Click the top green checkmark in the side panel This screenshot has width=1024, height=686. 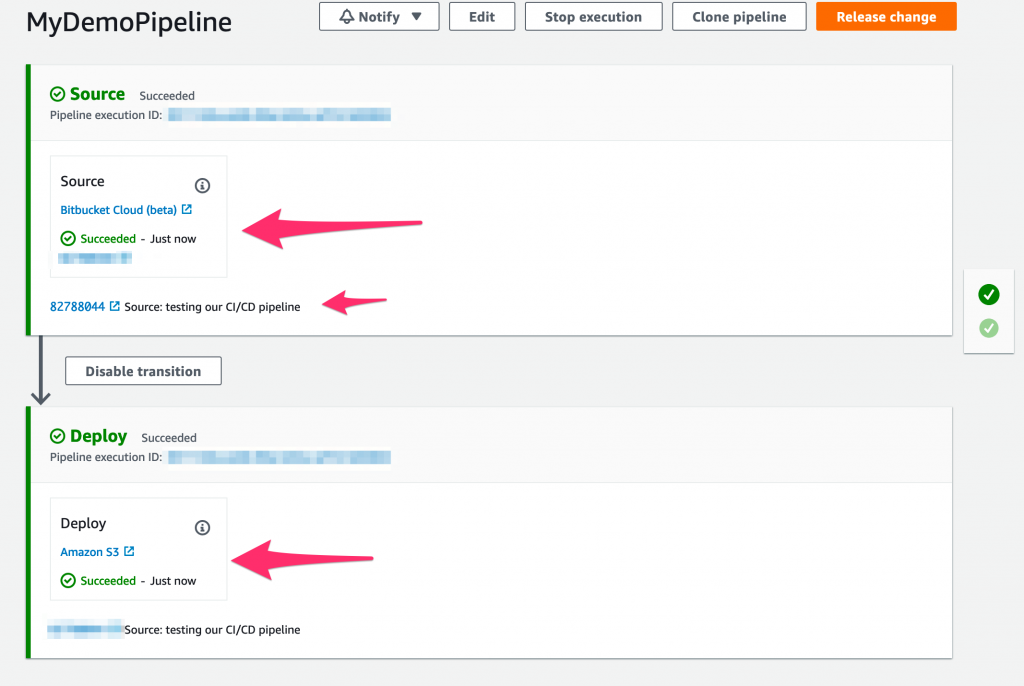[x=988, y=294]
